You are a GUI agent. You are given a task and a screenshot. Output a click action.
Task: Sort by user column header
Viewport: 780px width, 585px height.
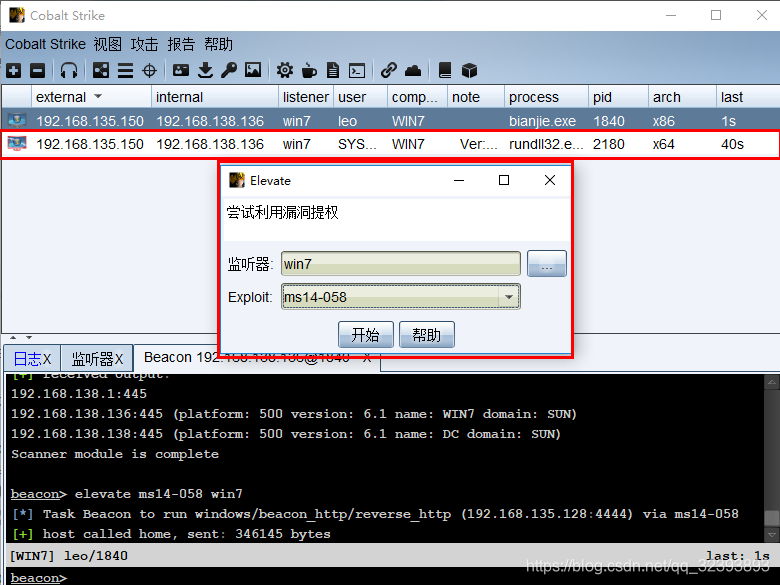[x=360, y=97]
